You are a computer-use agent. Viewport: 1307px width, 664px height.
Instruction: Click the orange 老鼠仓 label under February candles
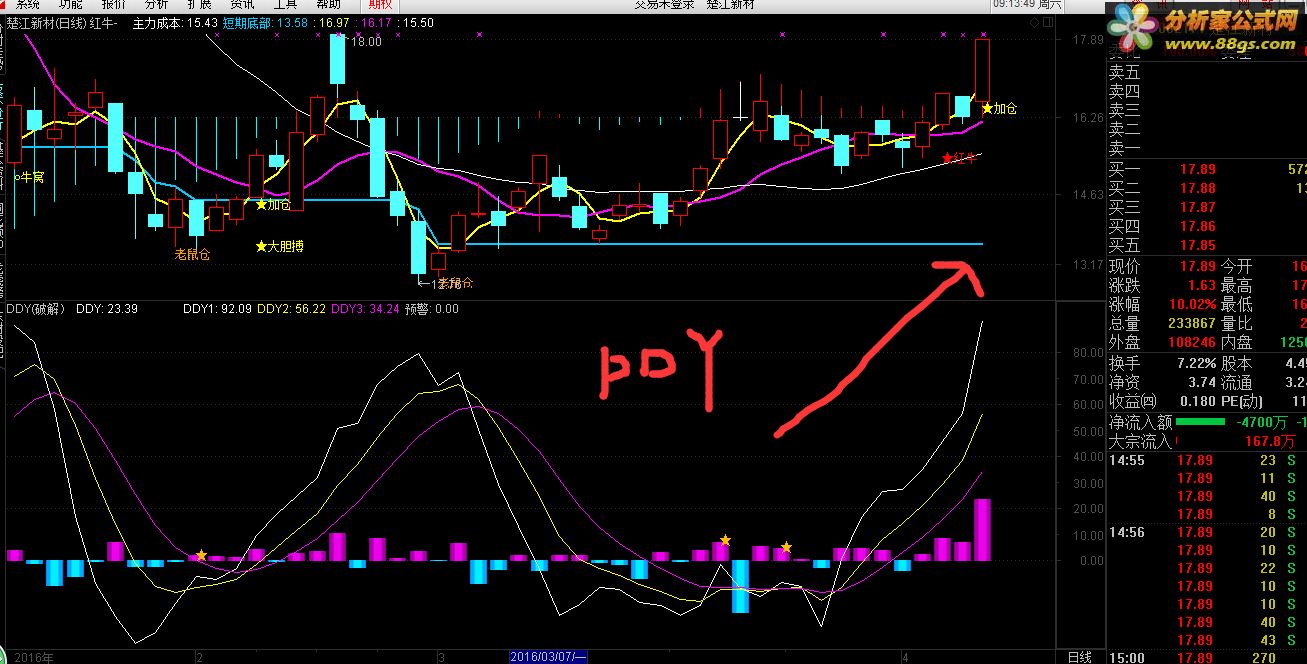192,254
